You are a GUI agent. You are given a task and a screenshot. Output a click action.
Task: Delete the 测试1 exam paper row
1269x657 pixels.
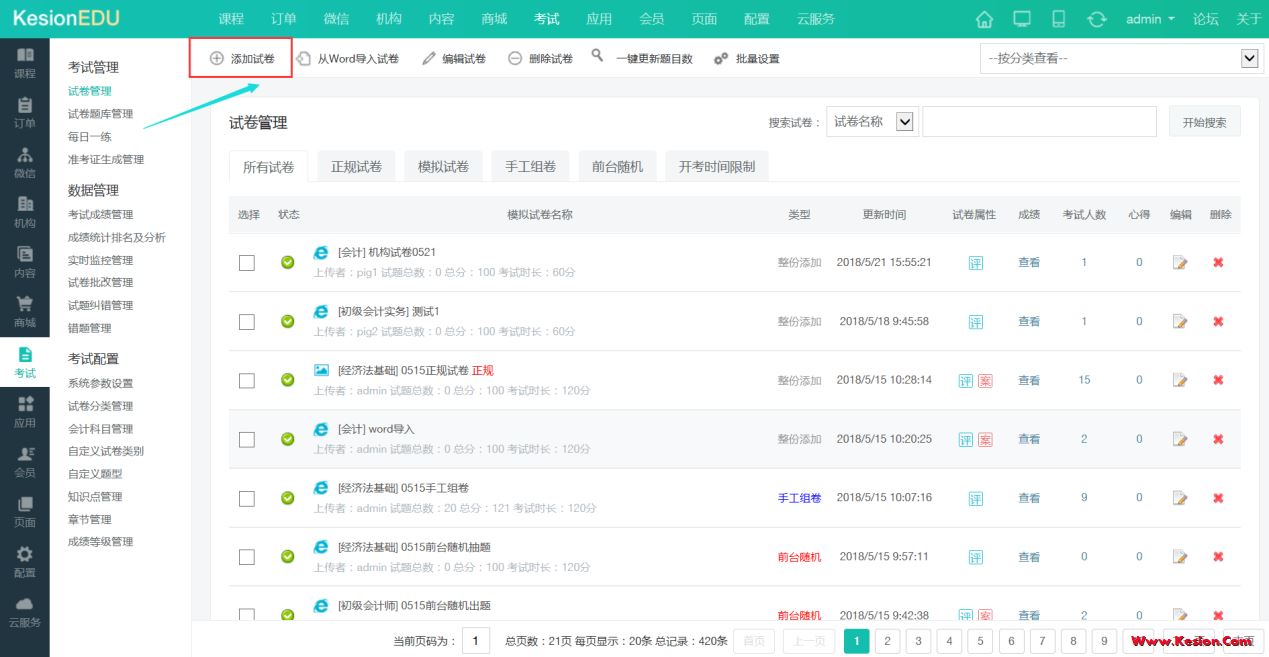(x=1218, y=322)
